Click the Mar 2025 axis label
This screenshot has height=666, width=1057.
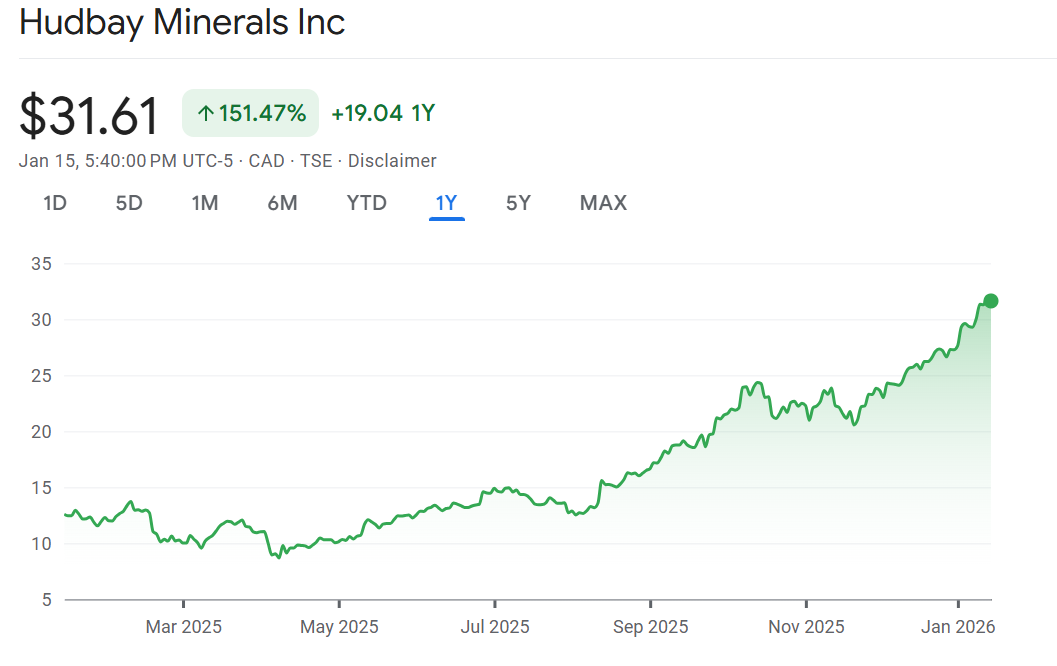184,627
